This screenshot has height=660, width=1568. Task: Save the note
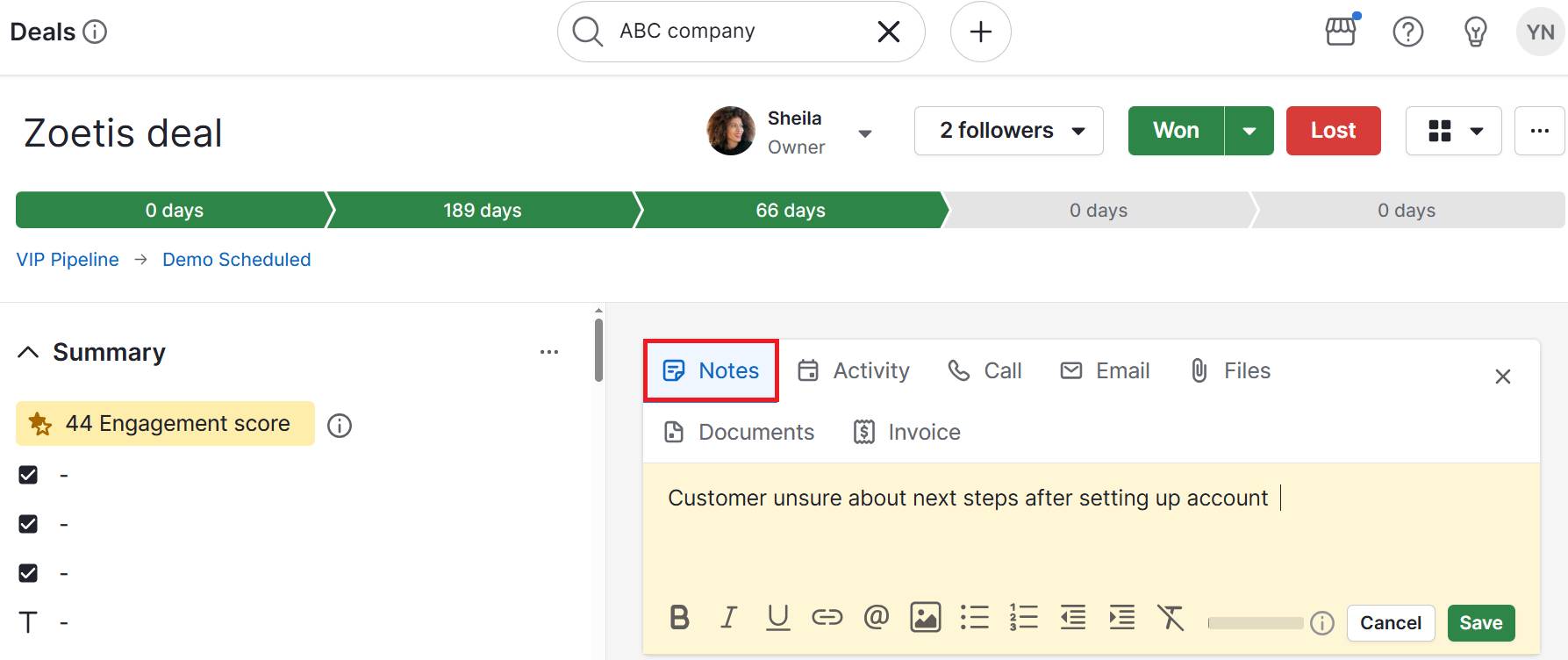click(1481, 623)
